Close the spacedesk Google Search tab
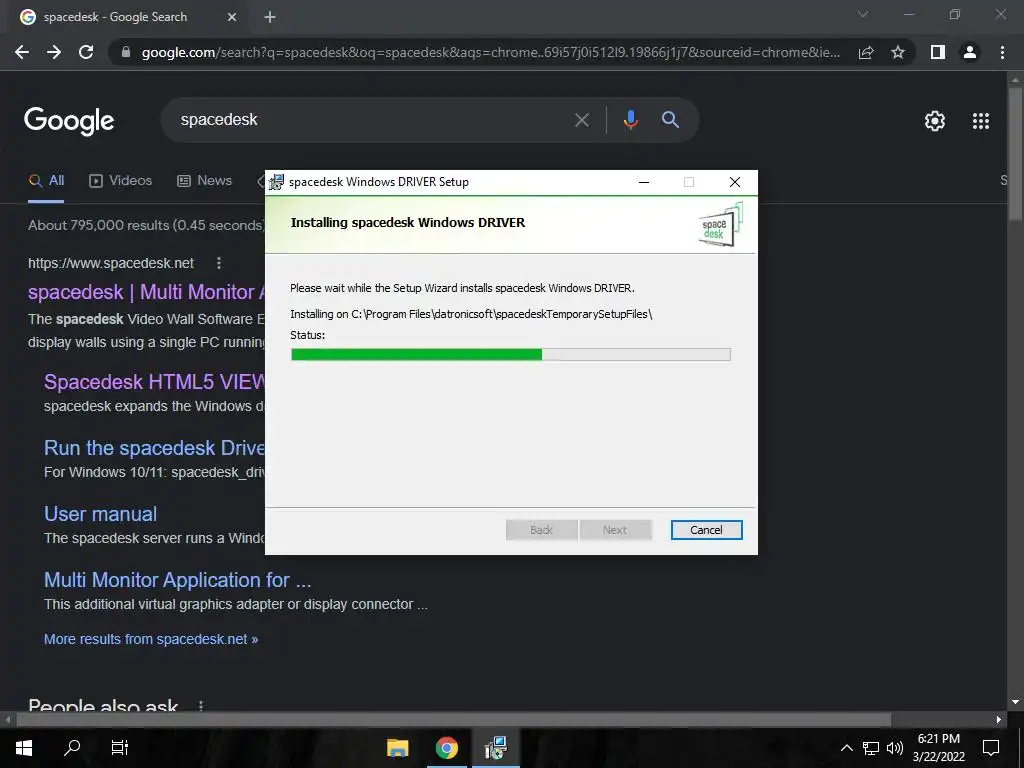1024x768 pixels. (232, 17)
